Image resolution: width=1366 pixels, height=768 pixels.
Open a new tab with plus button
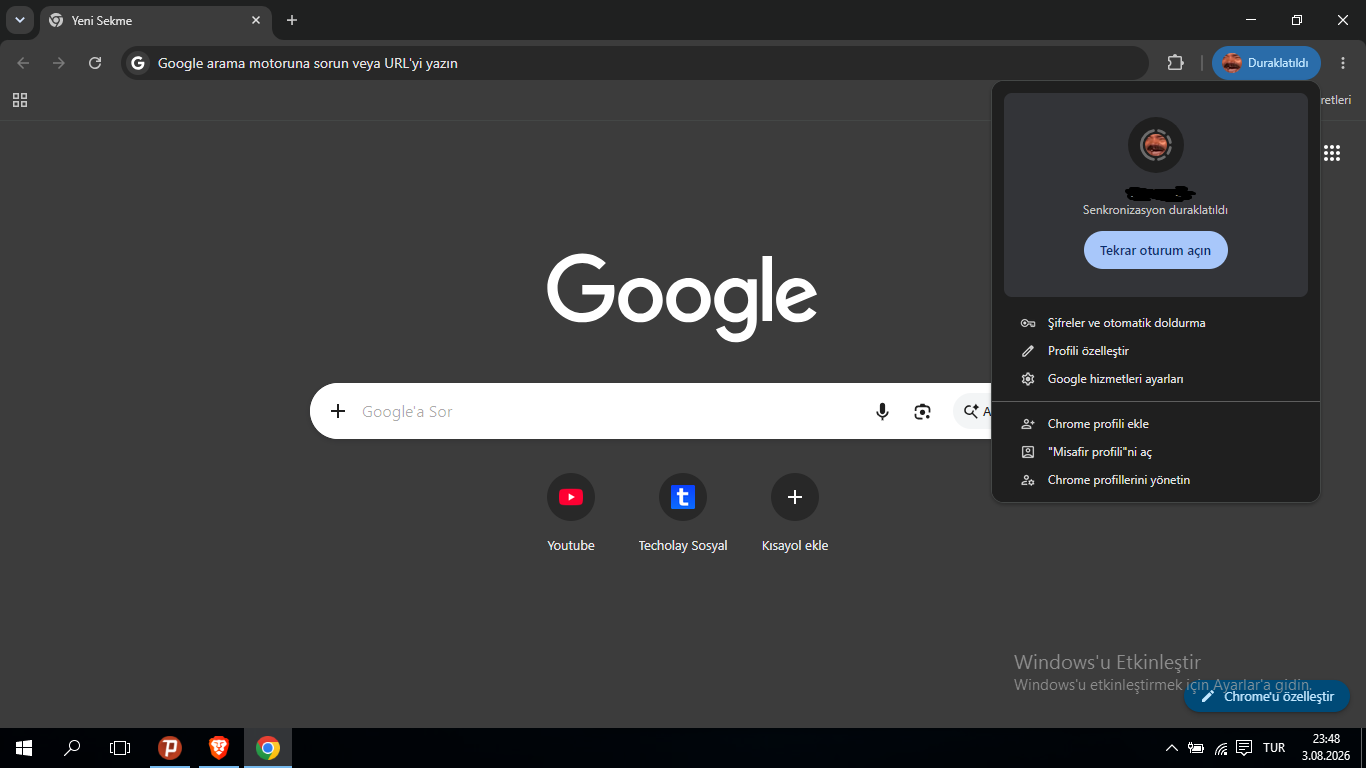[292, 20]
